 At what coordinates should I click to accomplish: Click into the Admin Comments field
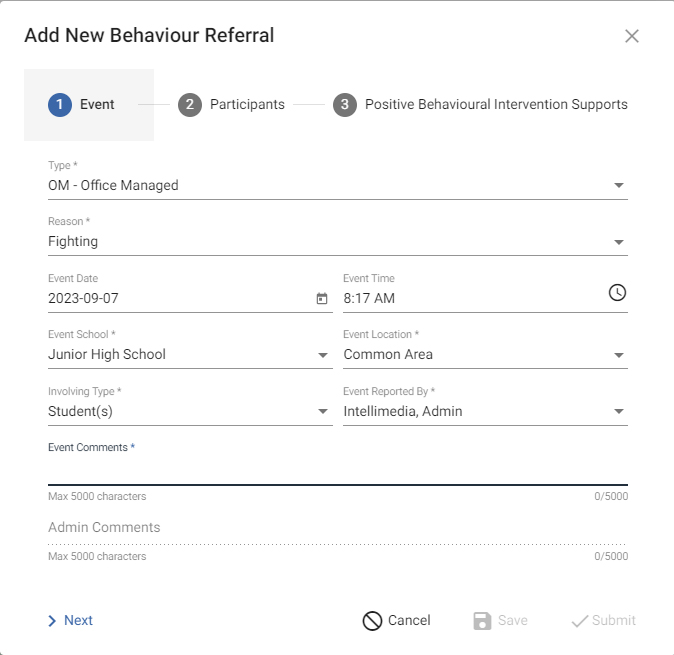point(337,528)
